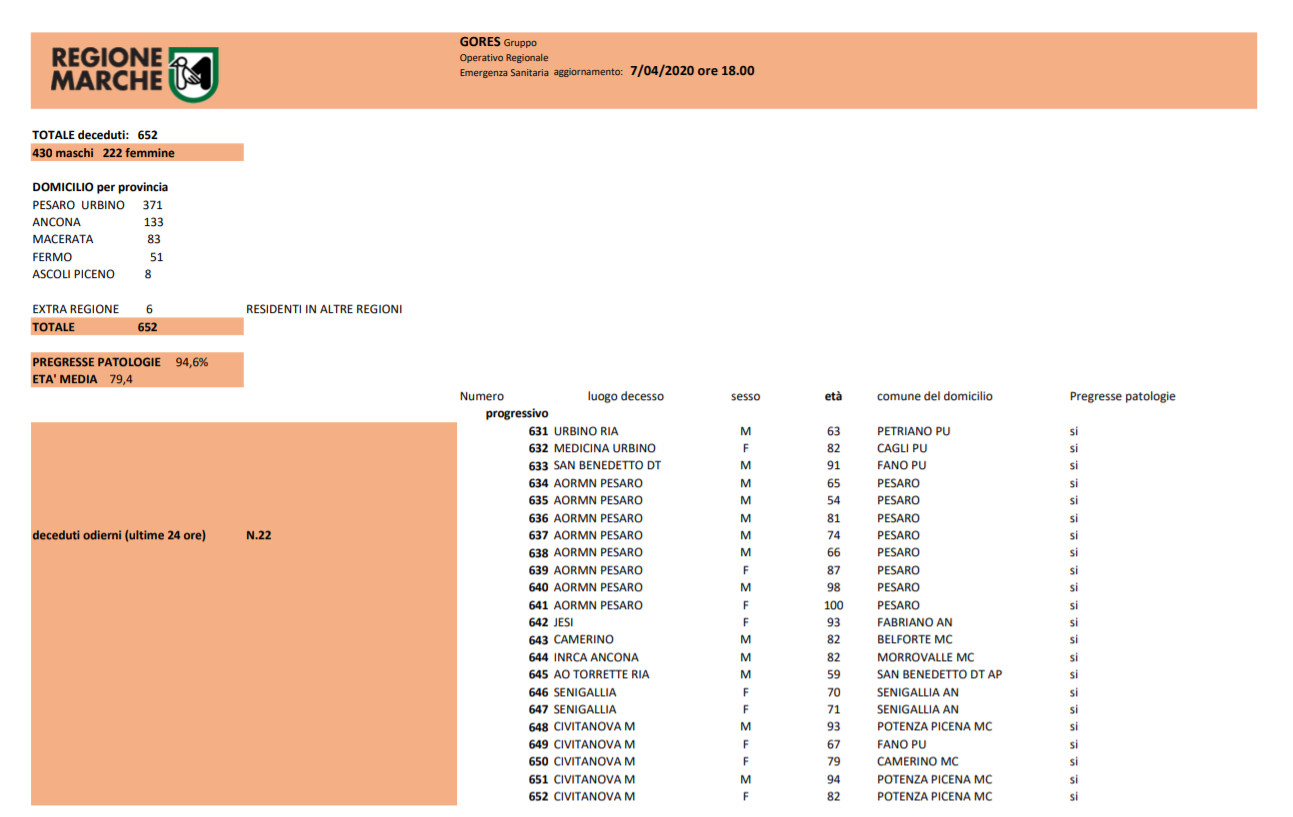Viewport: 1293px width, 817px height.
Task: Click domicile 'BELFORTE MC'
Action: pyautogui.click(x=915, y=639)
